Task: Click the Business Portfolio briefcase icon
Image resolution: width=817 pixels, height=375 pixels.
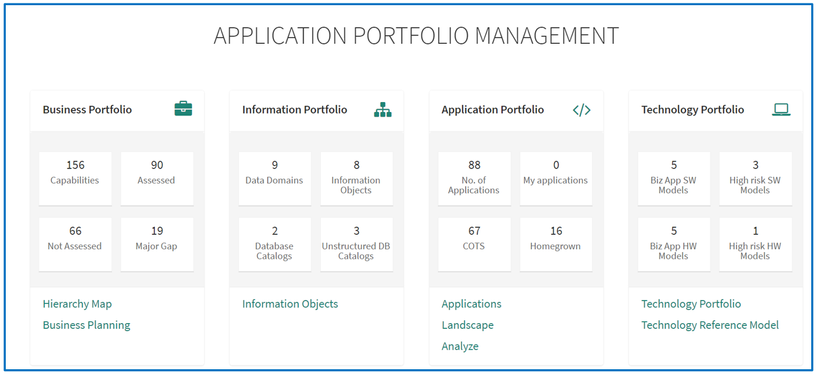Action: coord(183,109)
